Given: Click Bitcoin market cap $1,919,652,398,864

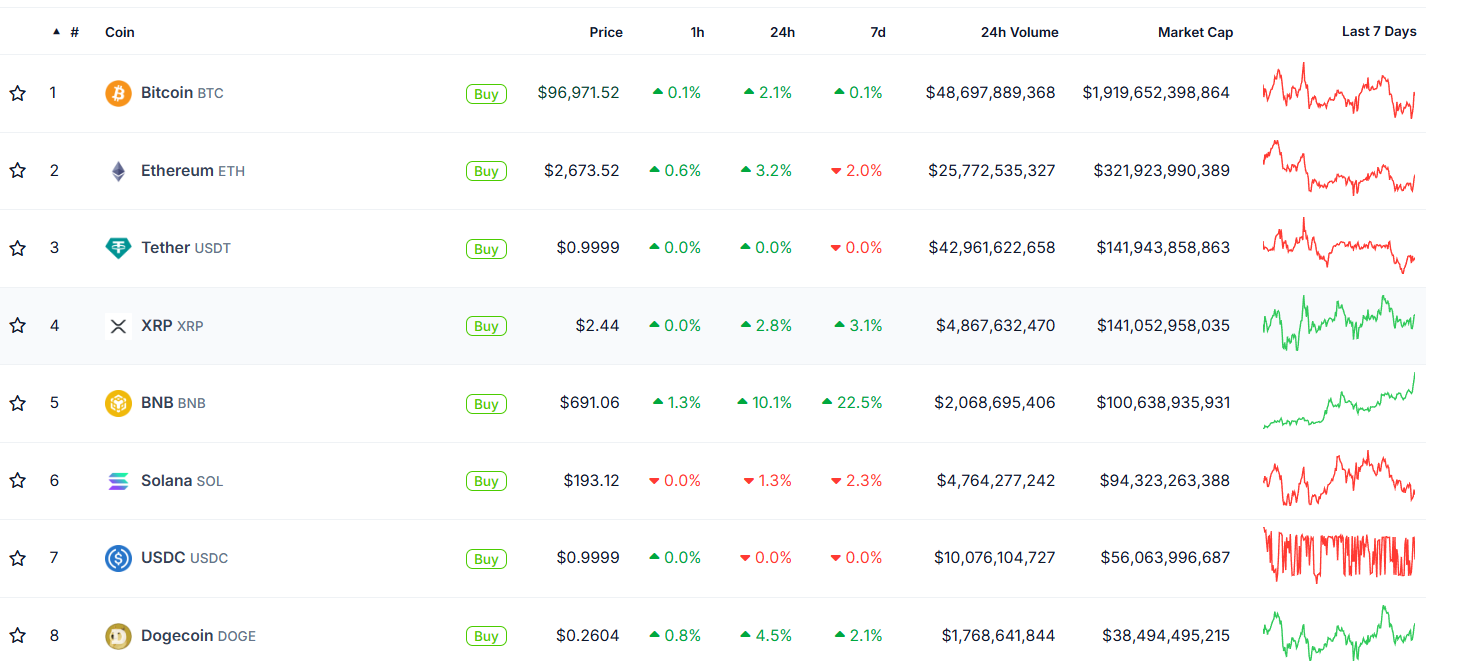Looking at the screenshot, I should 1156,93.
